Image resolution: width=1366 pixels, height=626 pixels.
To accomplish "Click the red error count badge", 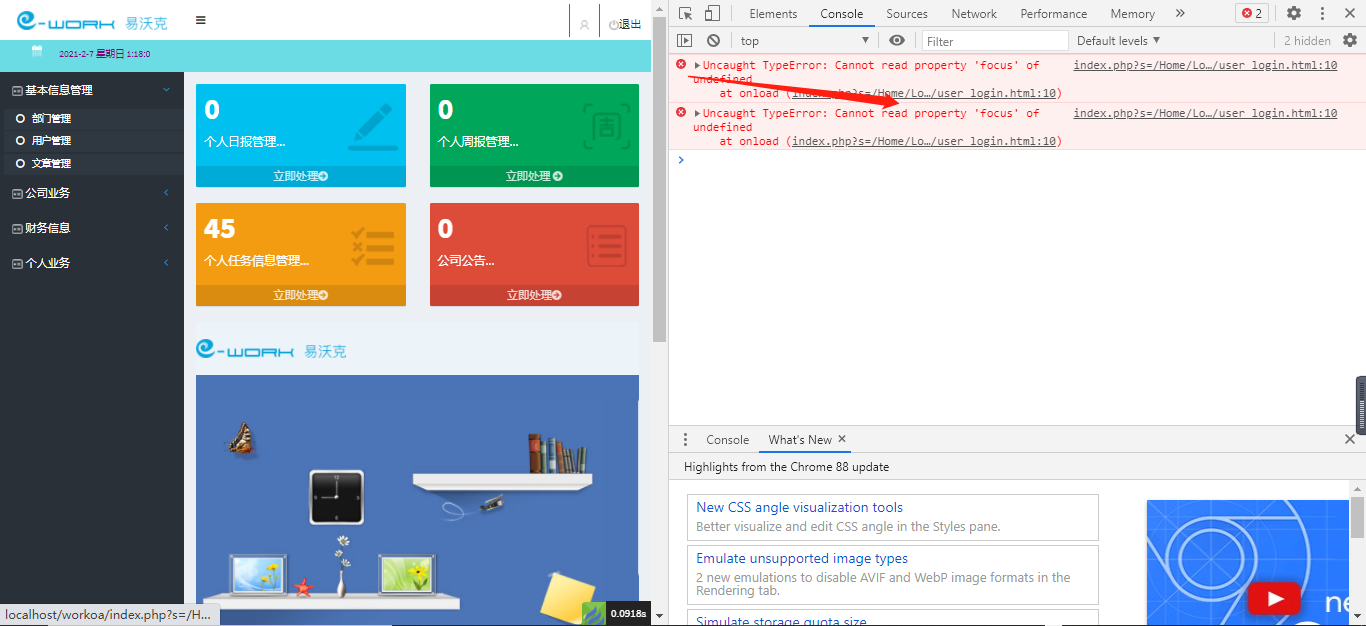I will (1252, 13).
